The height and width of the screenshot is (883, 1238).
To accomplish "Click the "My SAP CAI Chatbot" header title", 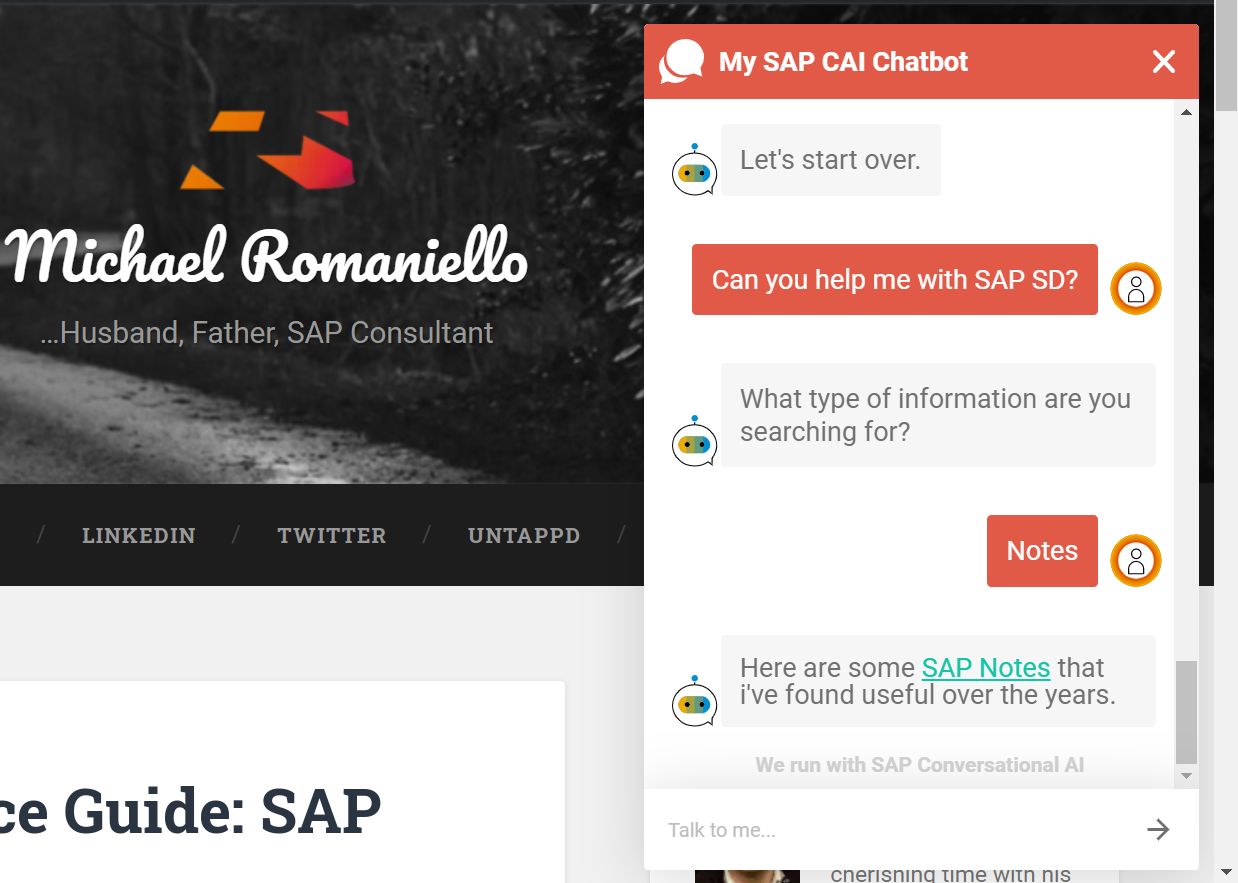I will click(x=844, y=62).
